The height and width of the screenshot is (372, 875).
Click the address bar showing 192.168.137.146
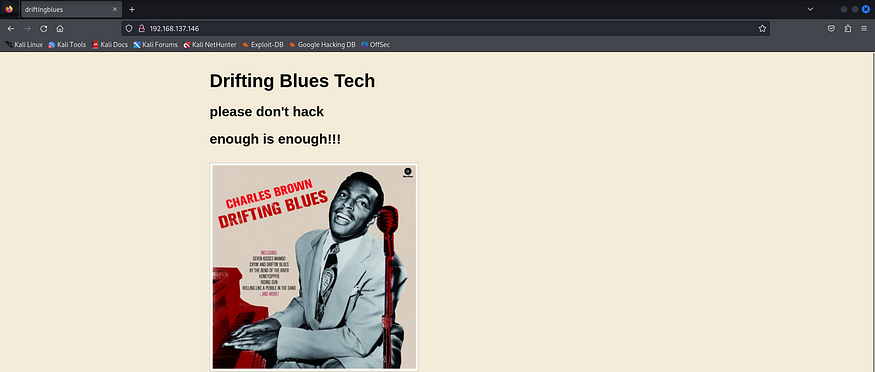tap(445, 28)
